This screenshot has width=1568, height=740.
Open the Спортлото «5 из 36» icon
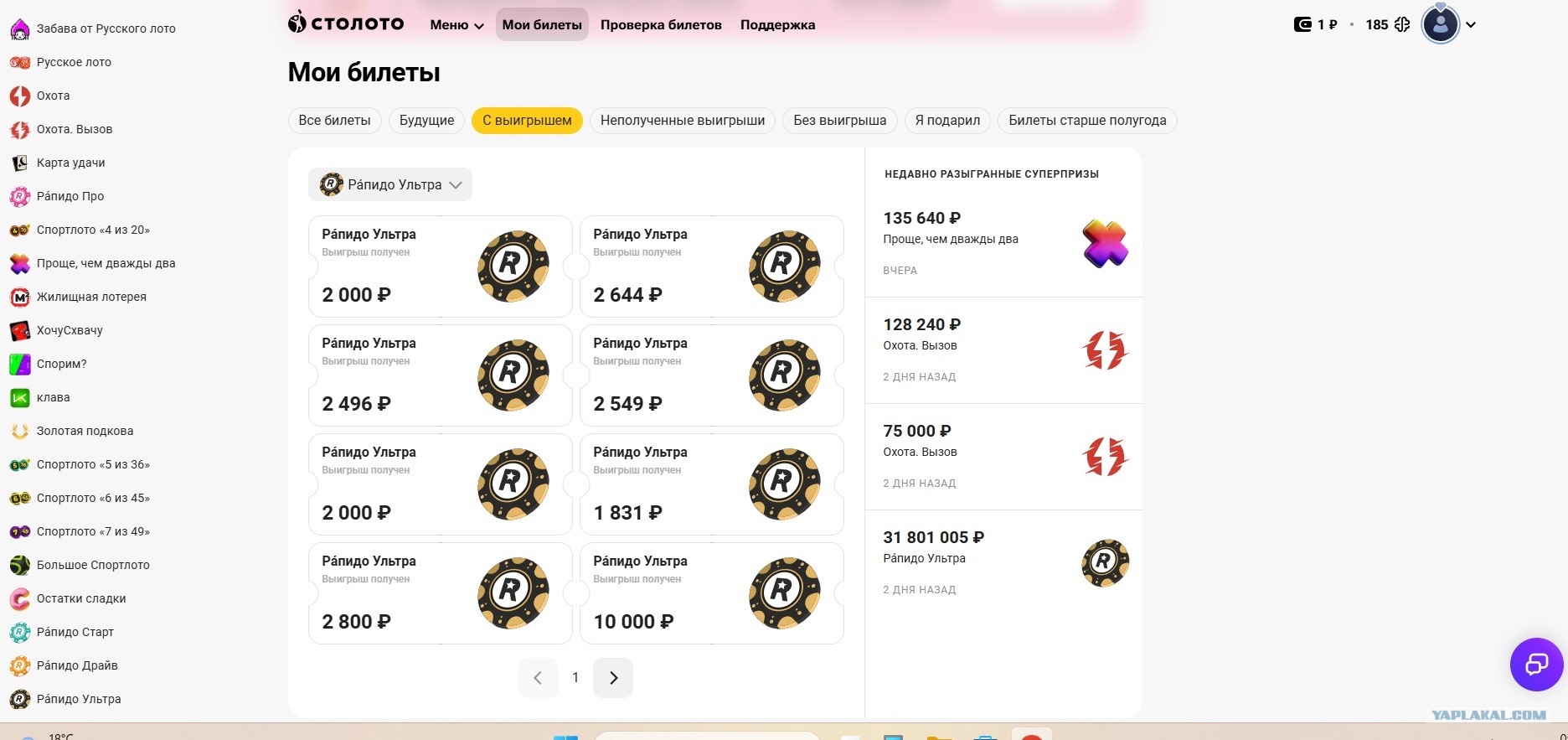[x=19, y=464]
